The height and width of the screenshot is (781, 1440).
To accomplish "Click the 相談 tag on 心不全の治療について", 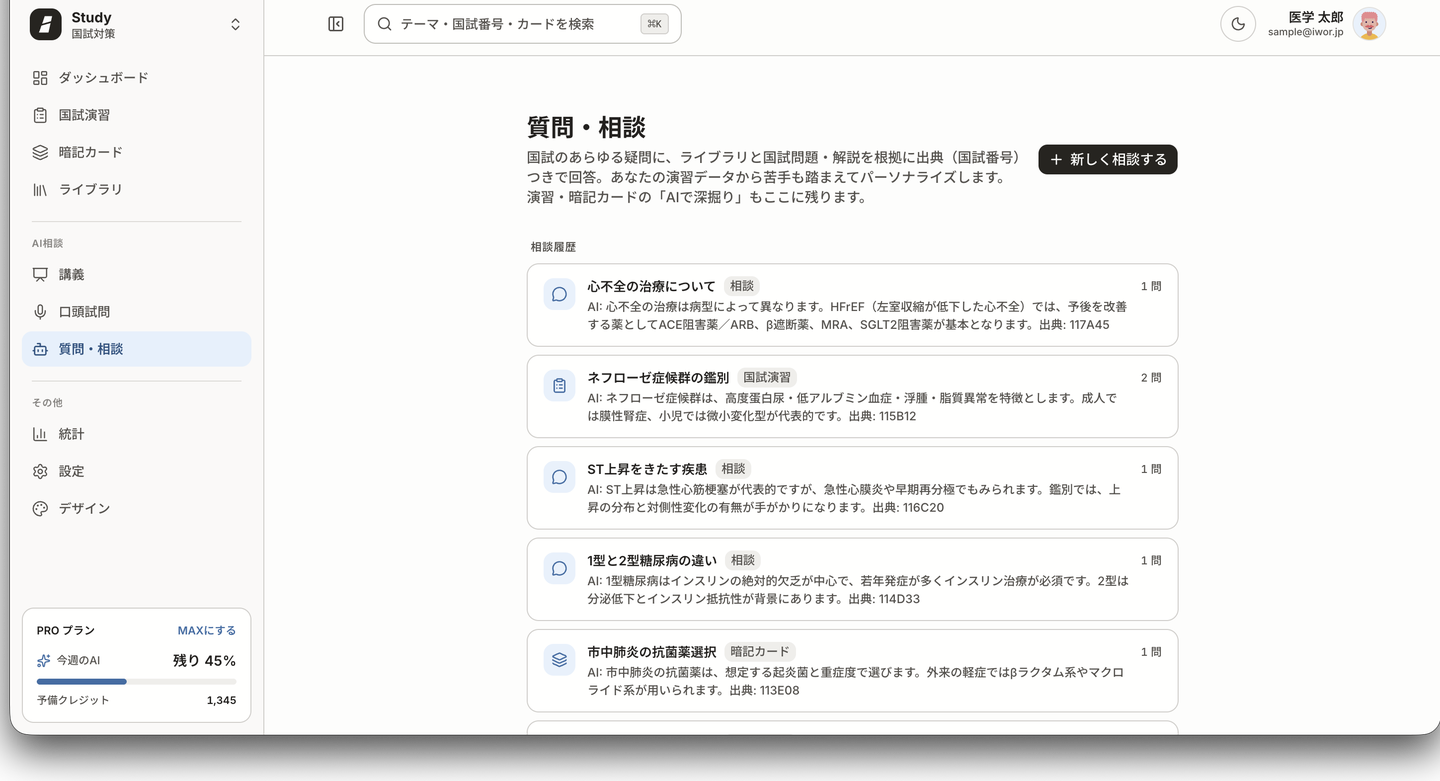I will 742,286.
